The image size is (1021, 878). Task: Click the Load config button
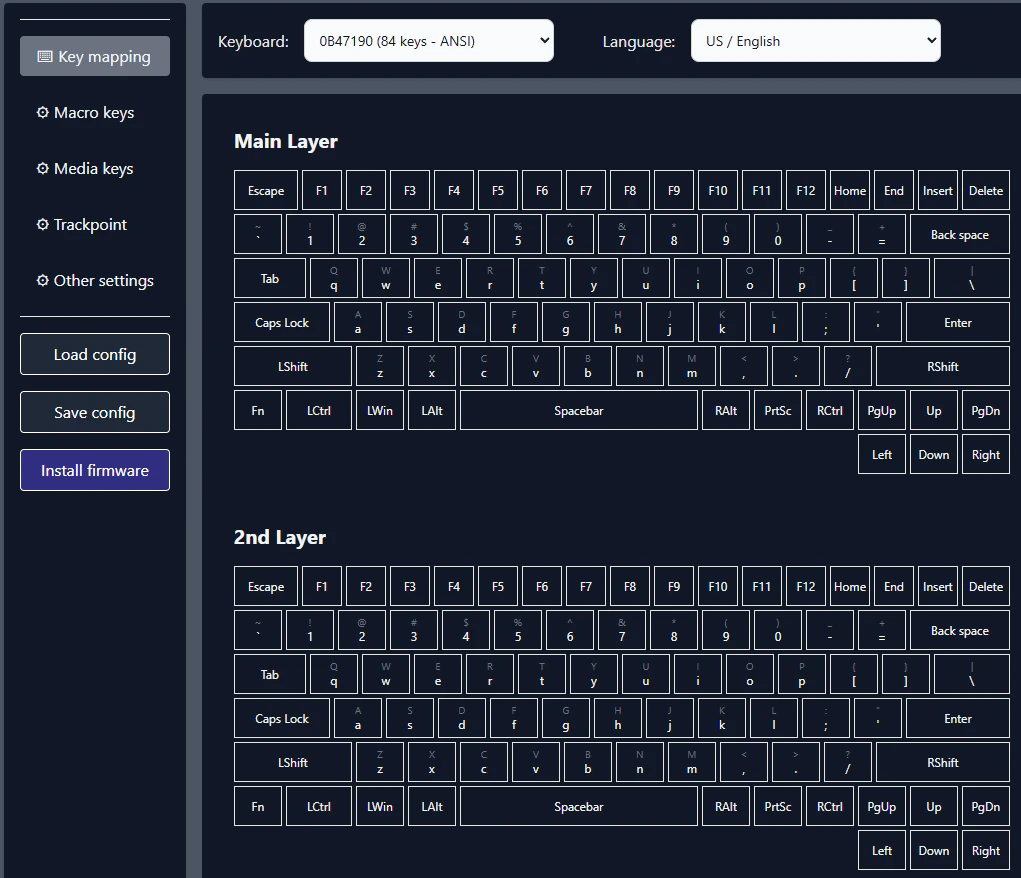click(x=95, y=354)
